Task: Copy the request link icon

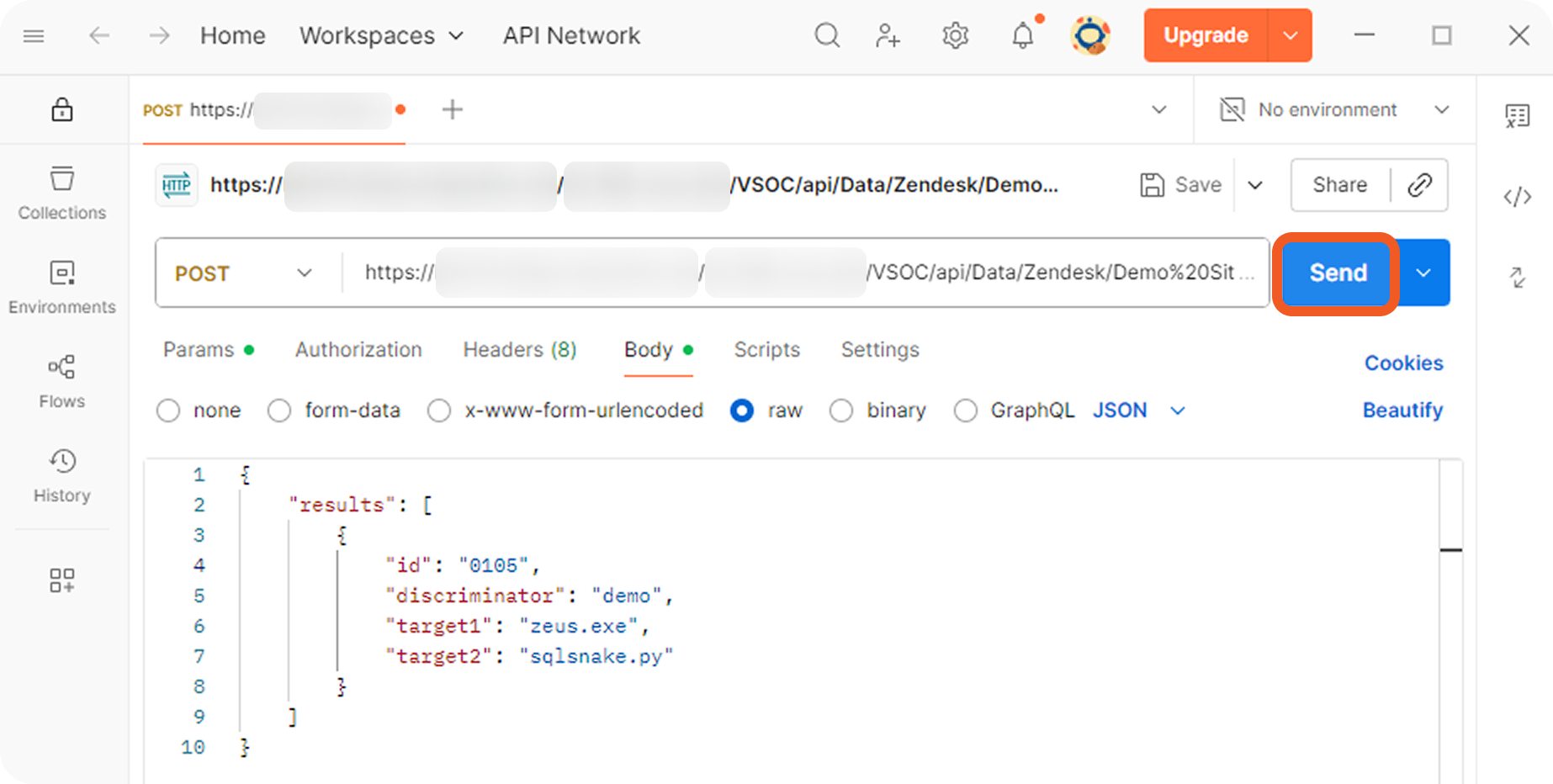Action: 1419,185
